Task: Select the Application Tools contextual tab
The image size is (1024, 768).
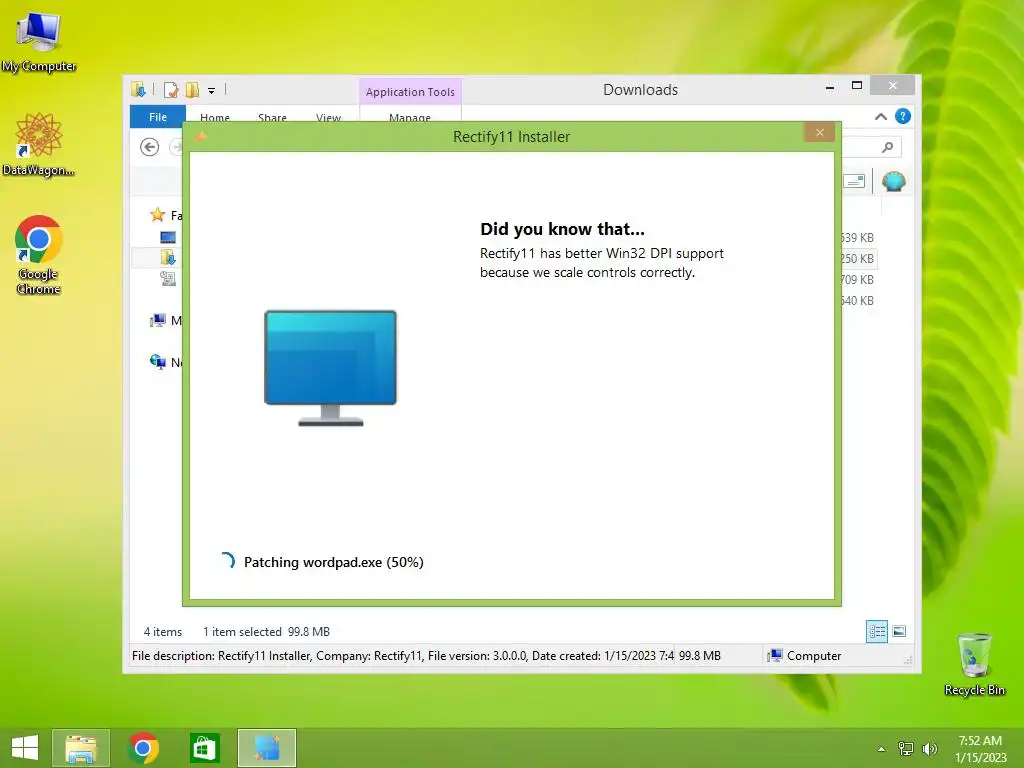Action: click(410, 92)
